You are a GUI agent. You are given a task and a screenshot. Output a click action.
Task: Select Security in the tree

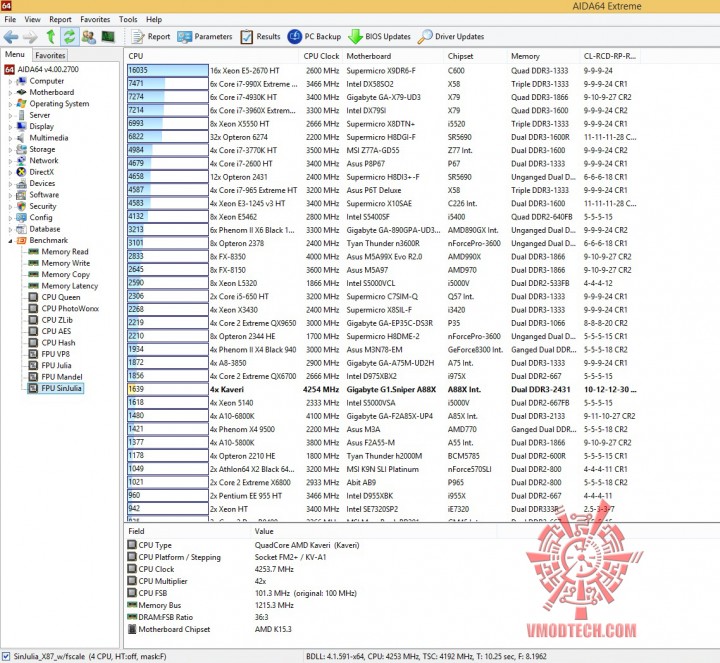click(43, 206)
